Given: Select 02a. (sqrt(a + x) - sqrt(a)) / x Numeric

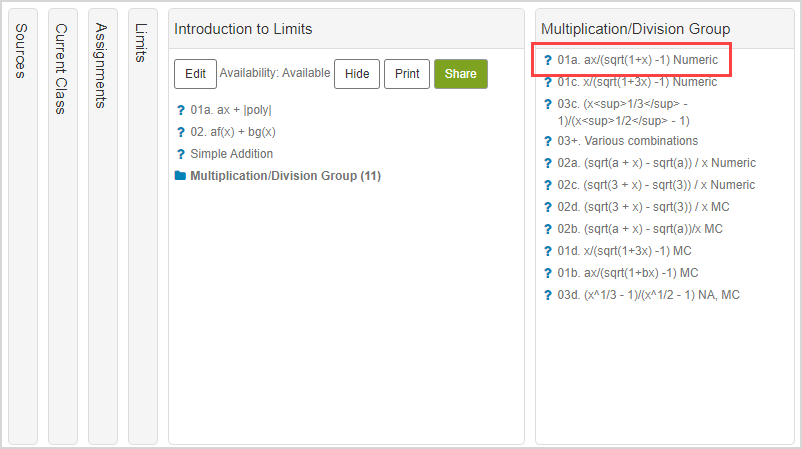Looking at the screenshot, I should [x=656, y=163].
